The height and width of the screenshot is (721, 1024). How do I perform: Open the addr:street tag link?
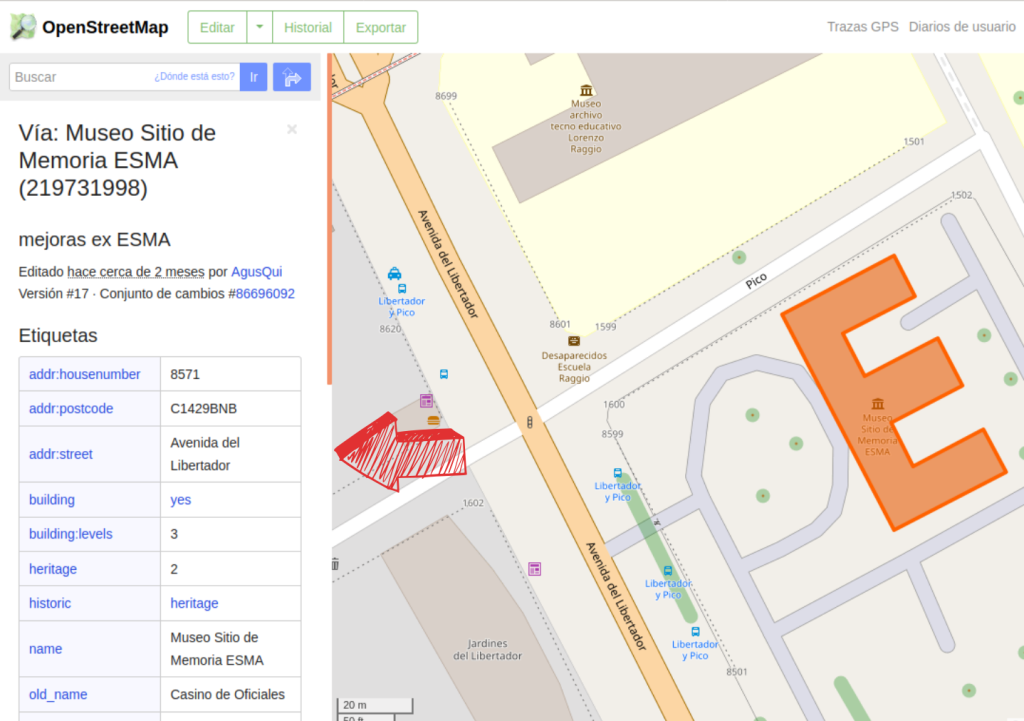pyautogui.click(x=61, y=454)
